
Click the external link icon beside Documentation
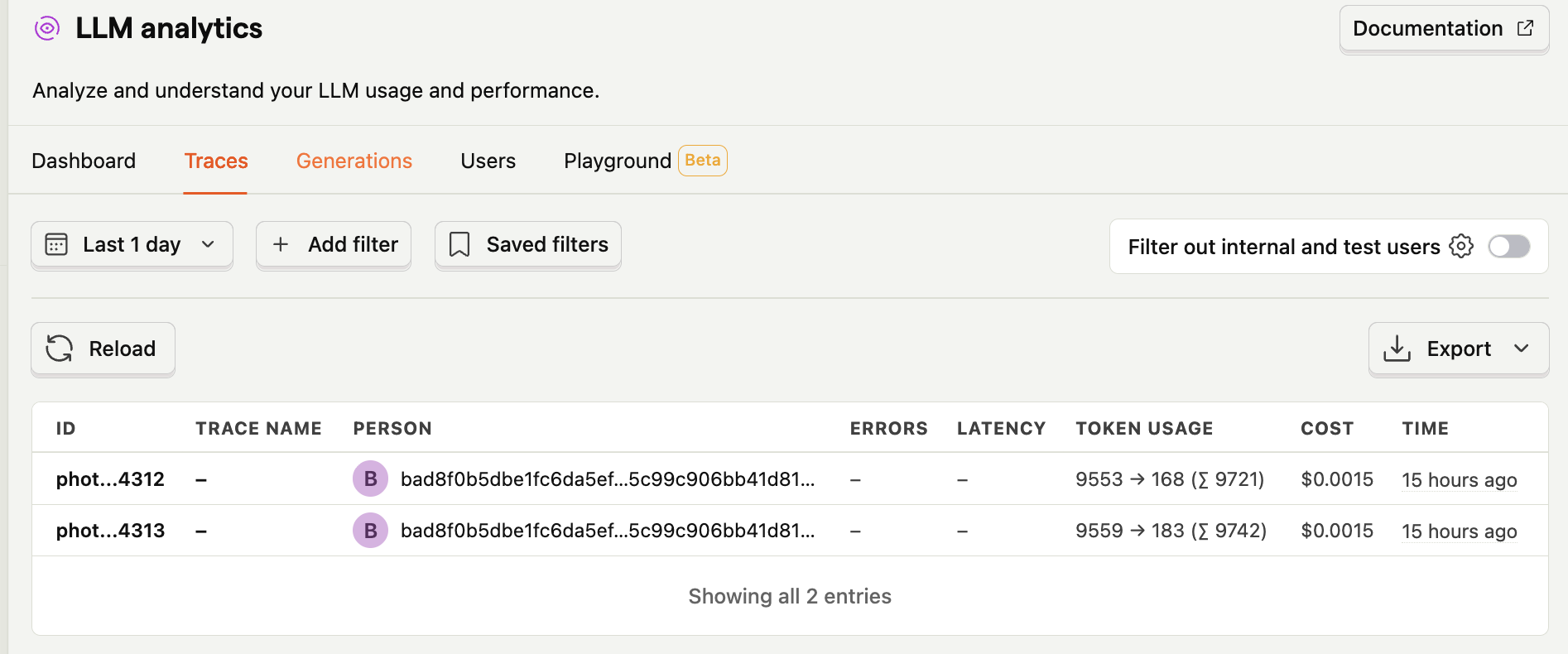coord(1525,28)
